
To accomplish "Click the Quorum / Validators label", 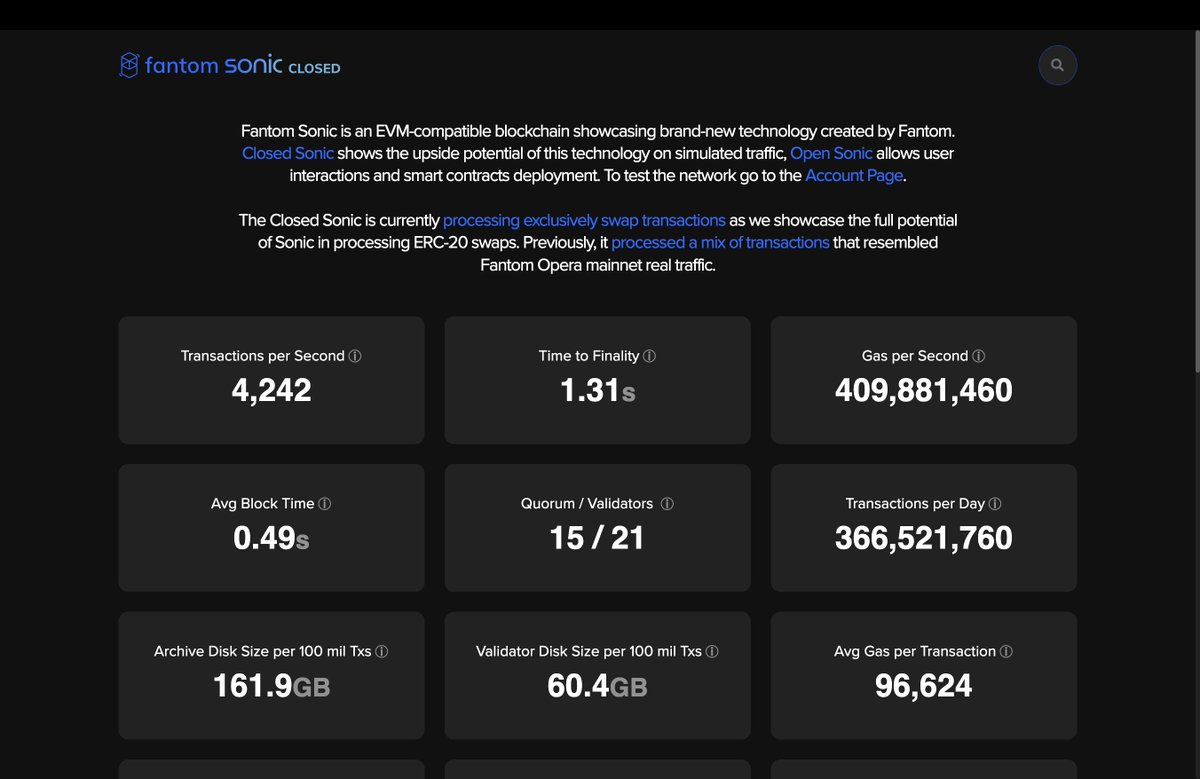I will [587, 504].
